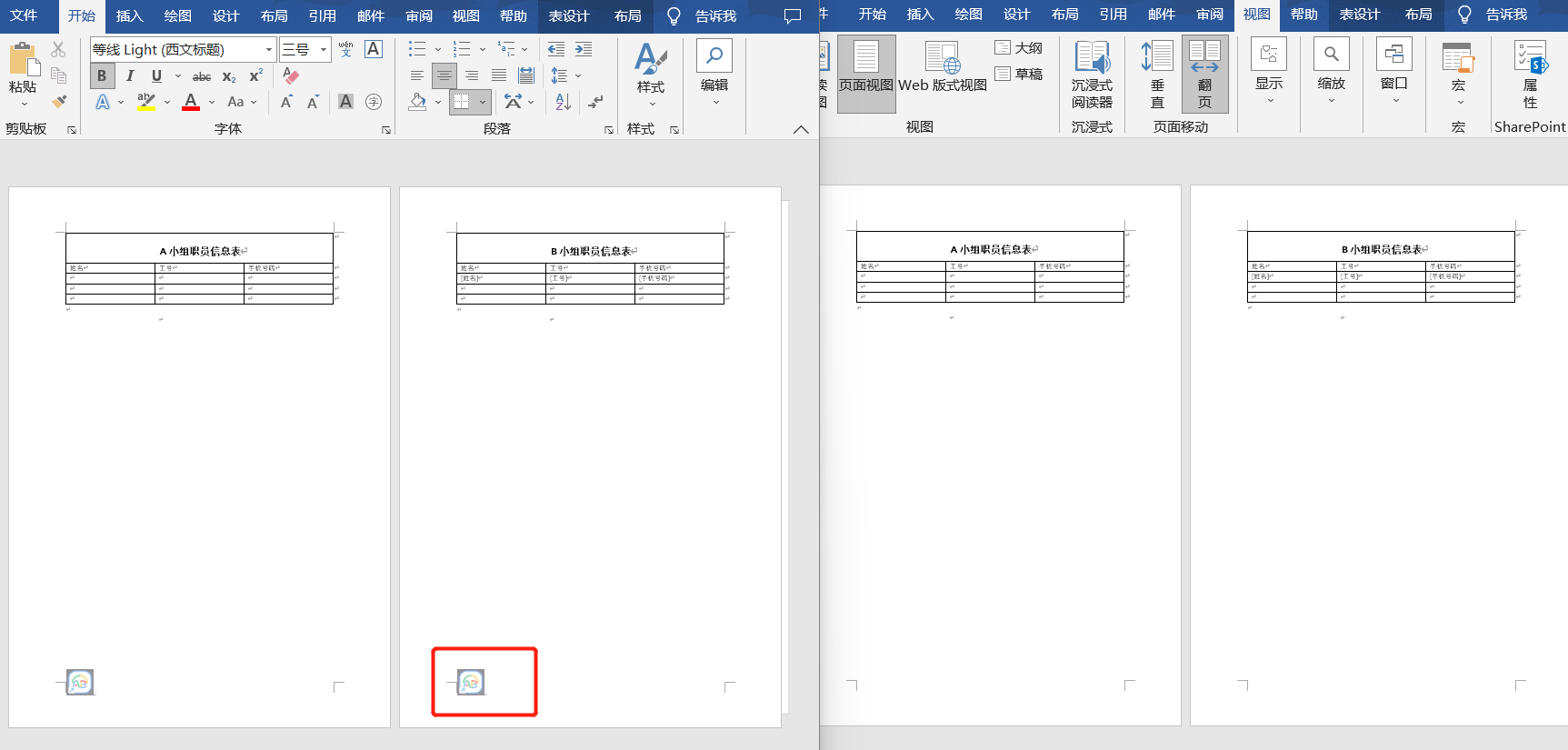The height and width of the screenshot is (750, 1568).
Task: Open 邮件 tab in the right window
Action: coord(1162,15)
